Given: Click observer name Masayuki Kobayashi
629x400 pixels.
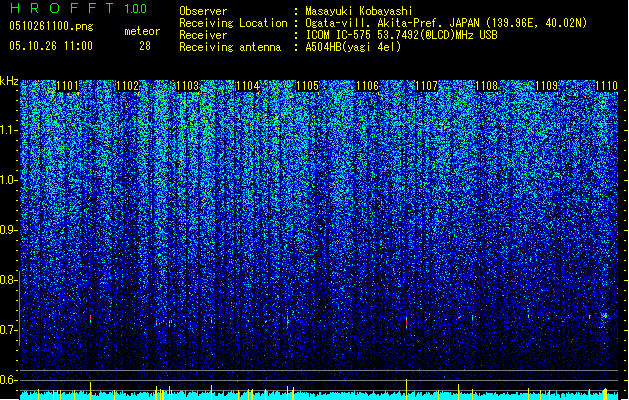Looking at the screenshot, I should 359,11.
